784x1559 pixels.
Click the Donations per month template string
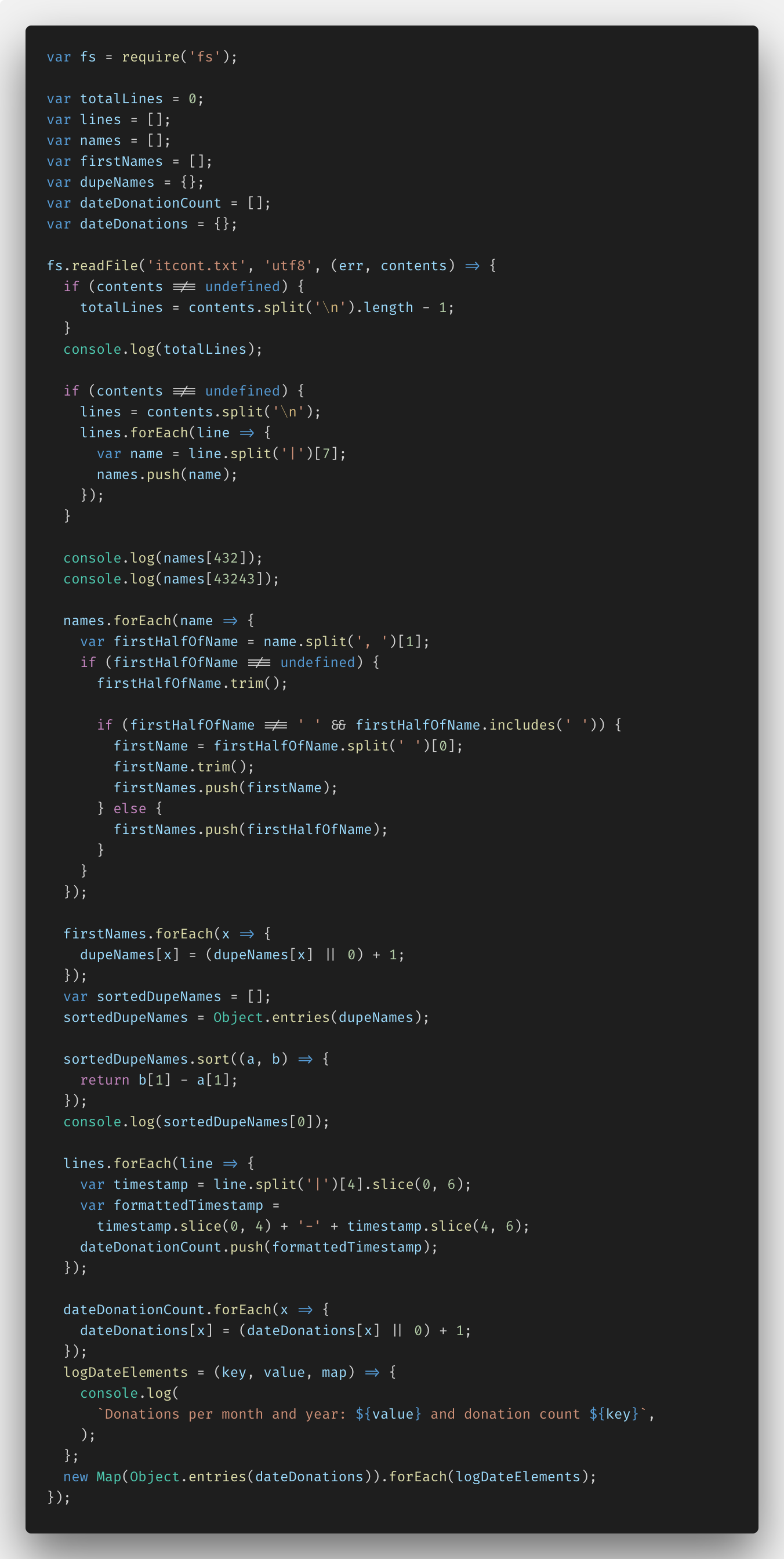pos(373,1414)
